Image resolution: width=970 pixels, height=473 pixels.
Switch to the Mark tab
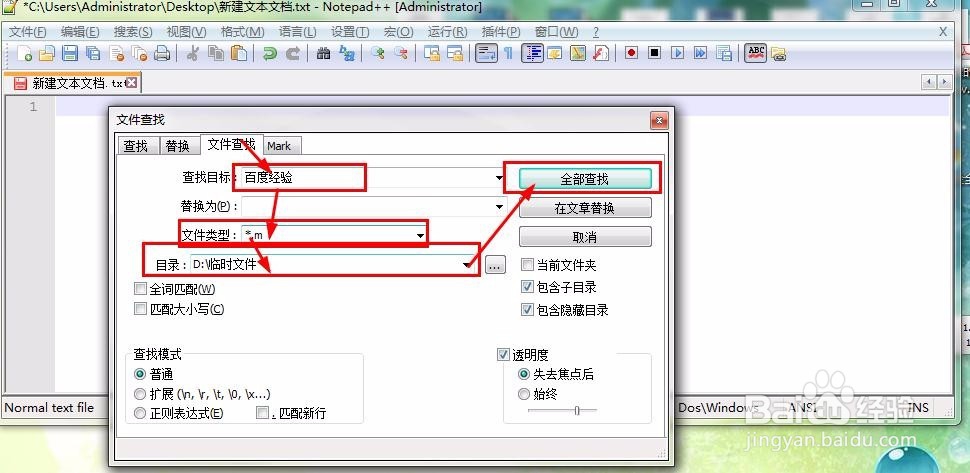coord(280,146)
